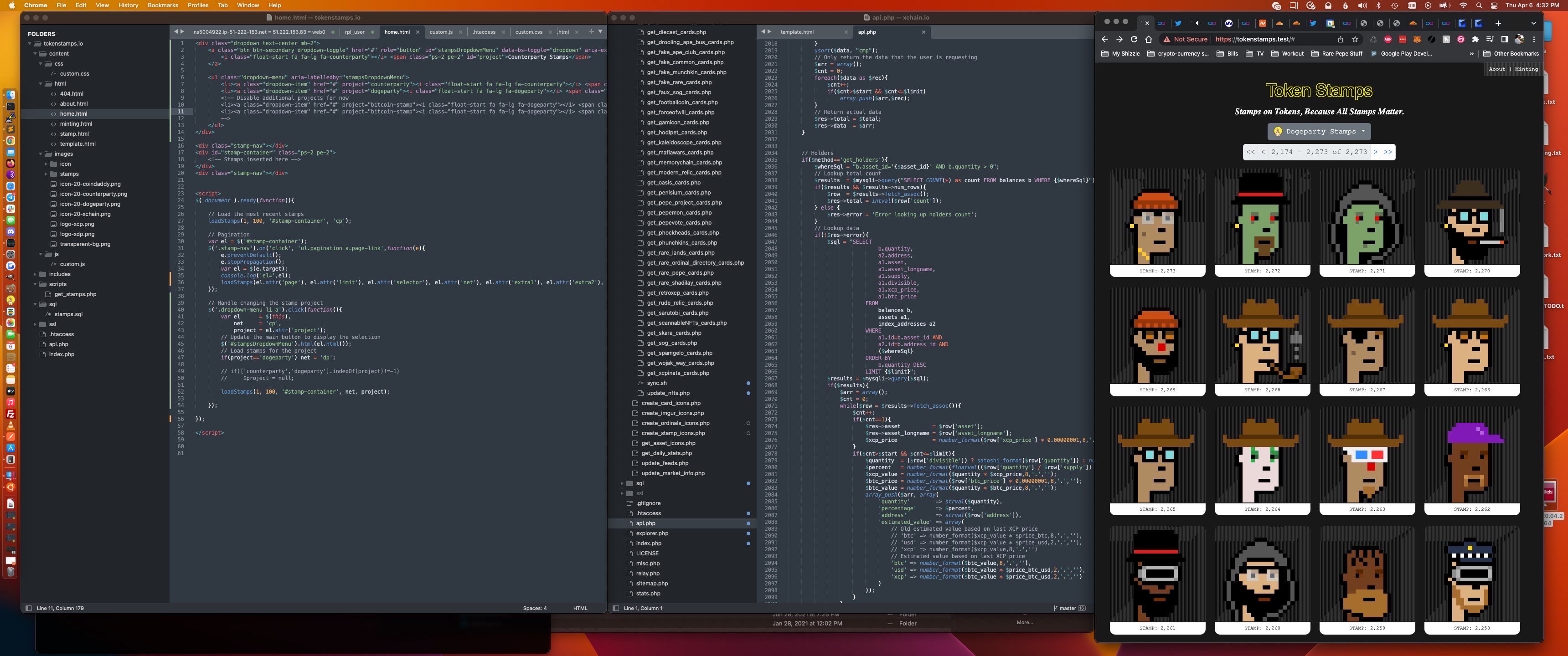Bookmark the page with the star icon
The height and width of the screenshot is (656, 1568).
[x=1355, y=39]
